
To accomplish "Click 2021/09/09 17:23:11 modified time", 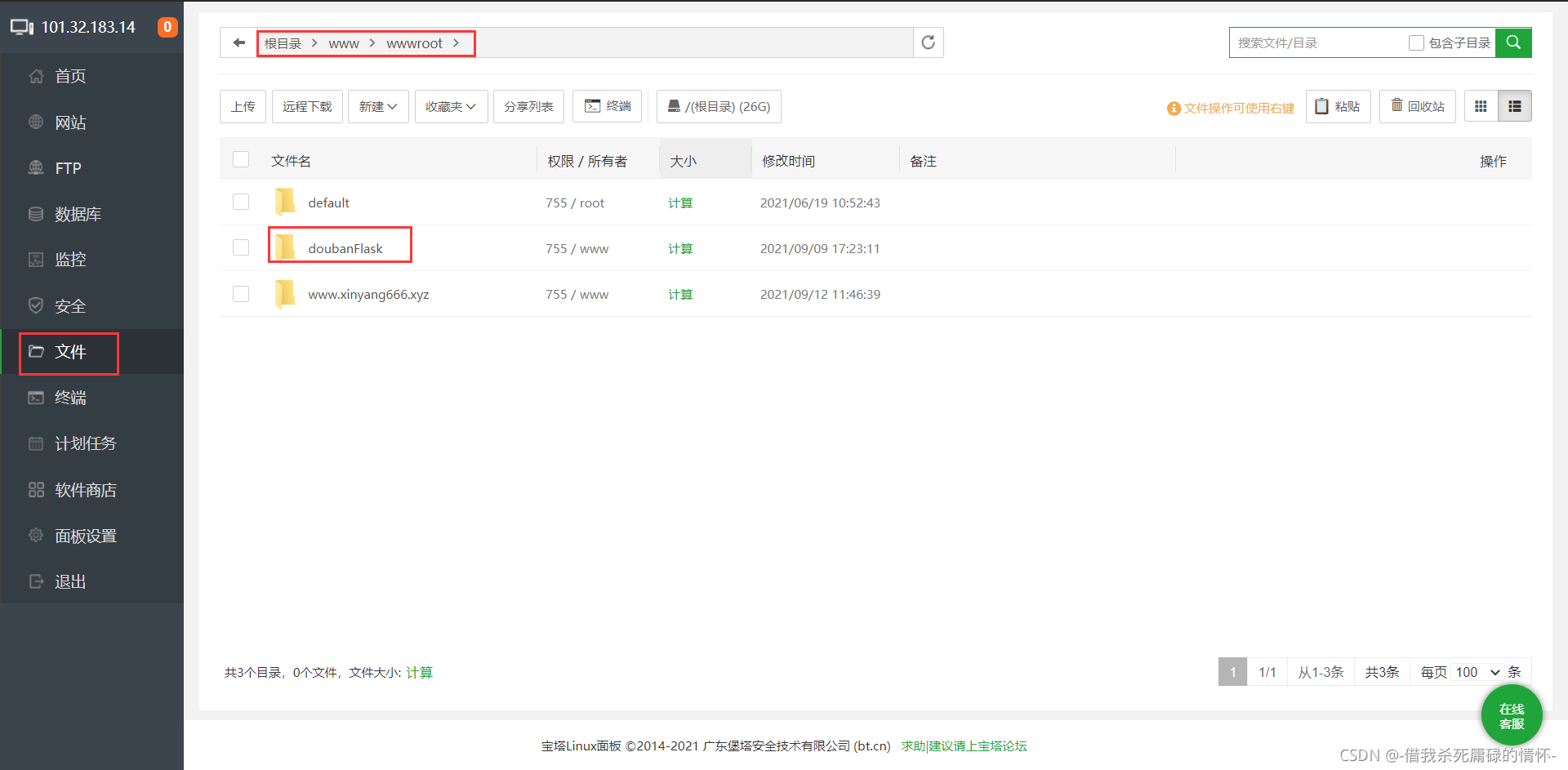I will pos(820,248).
